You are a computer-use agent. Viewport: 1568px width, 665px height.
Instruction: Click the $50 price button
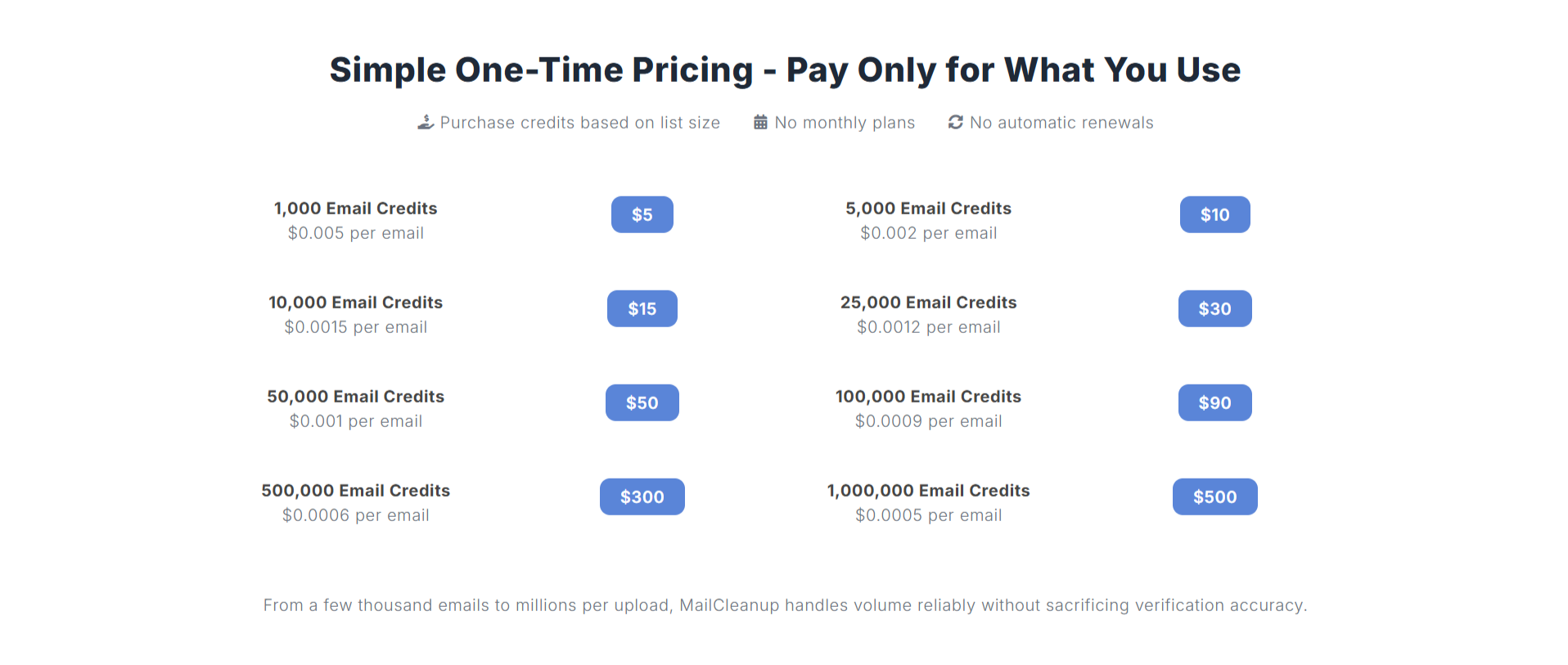(x=642, y=403)
